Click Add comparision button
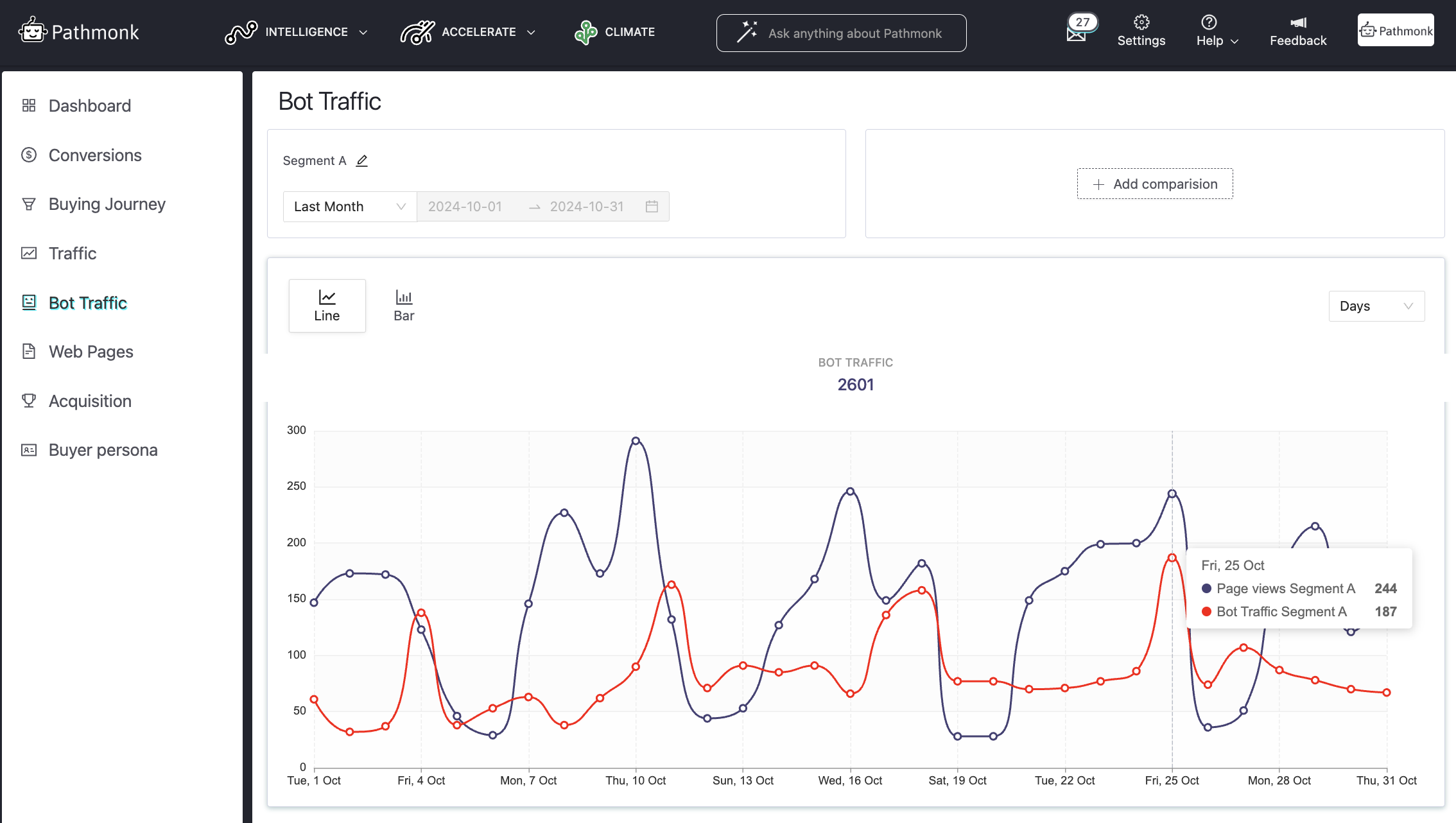1456x823 pixels. [1154, 184]
